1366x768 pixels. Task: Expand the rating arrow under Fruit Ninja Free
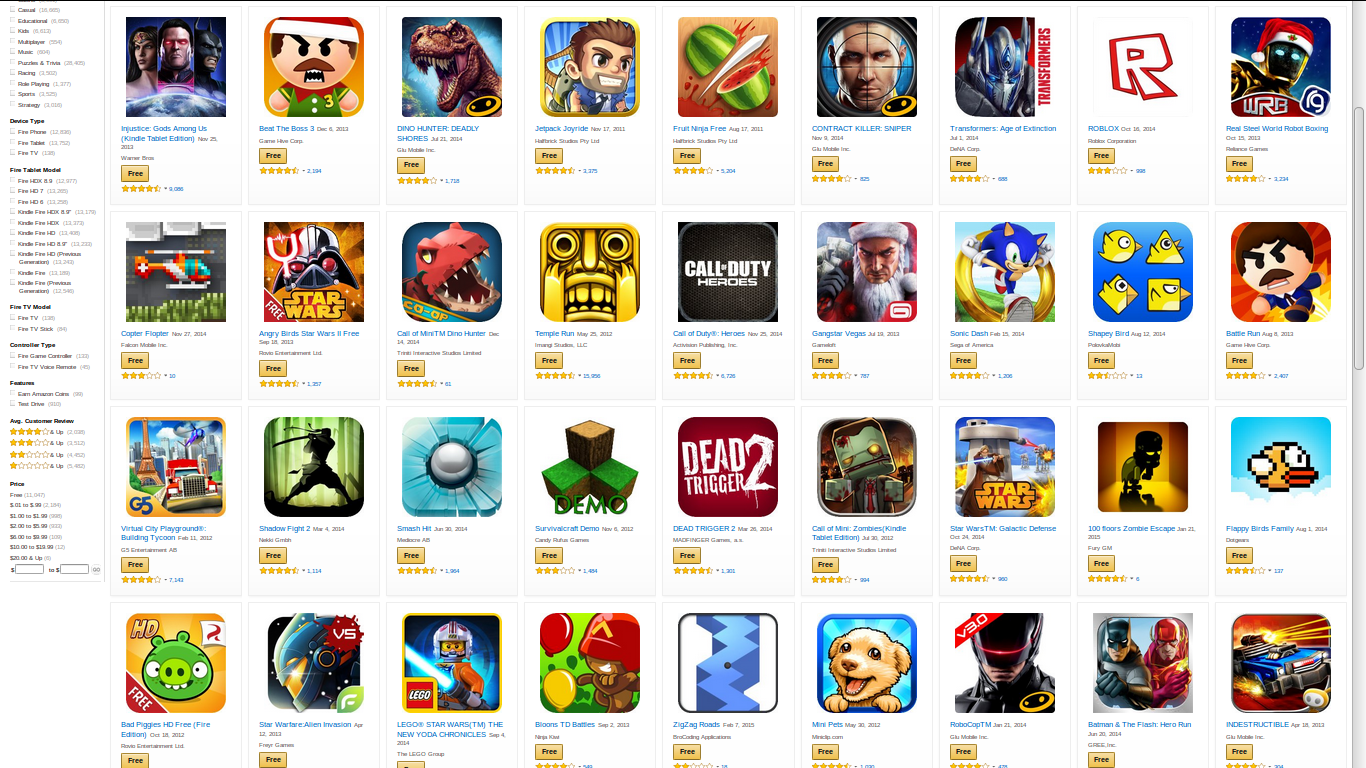coord(718,171)
